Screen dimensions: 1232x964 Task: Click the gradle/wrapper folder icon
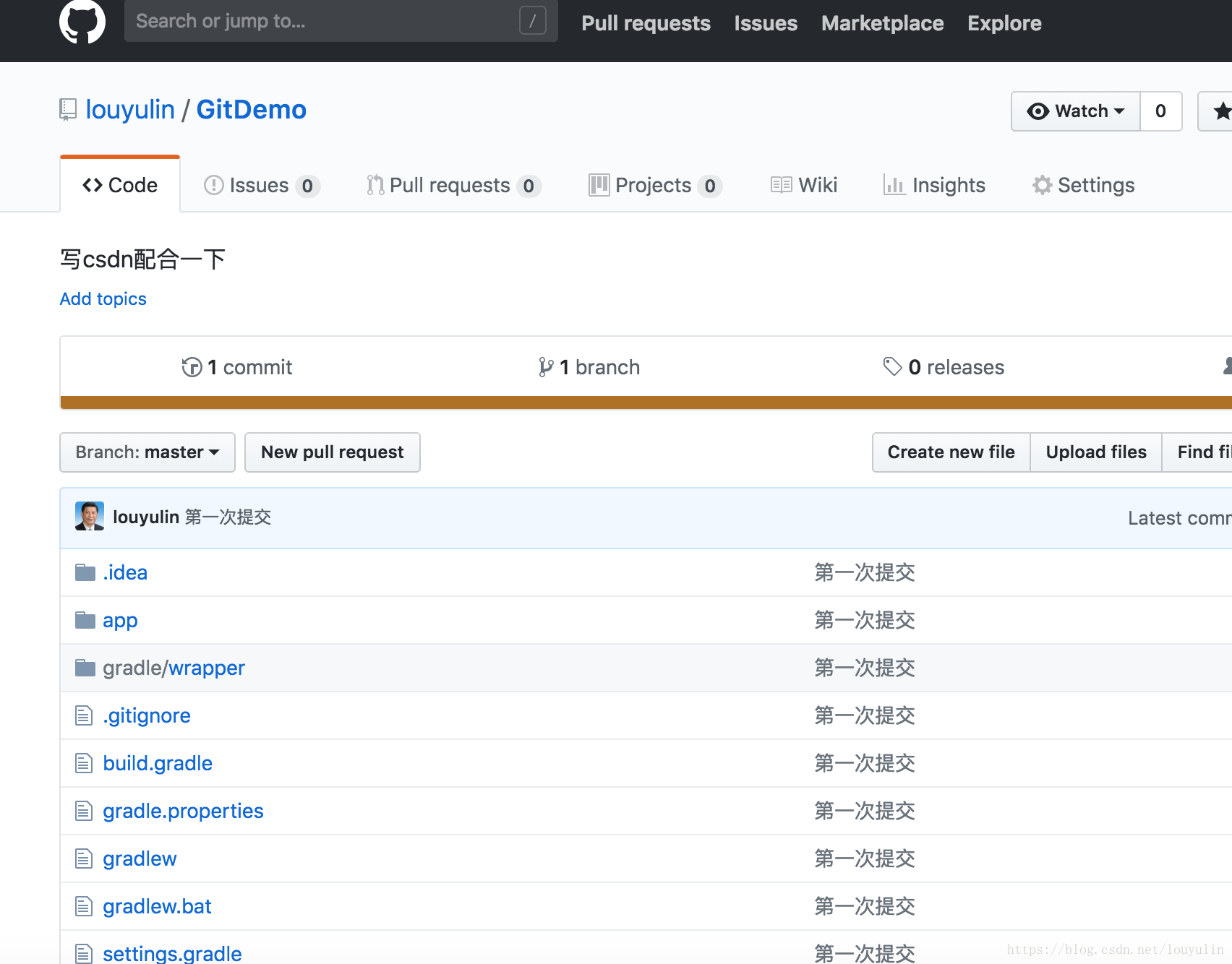pos(85,668)
